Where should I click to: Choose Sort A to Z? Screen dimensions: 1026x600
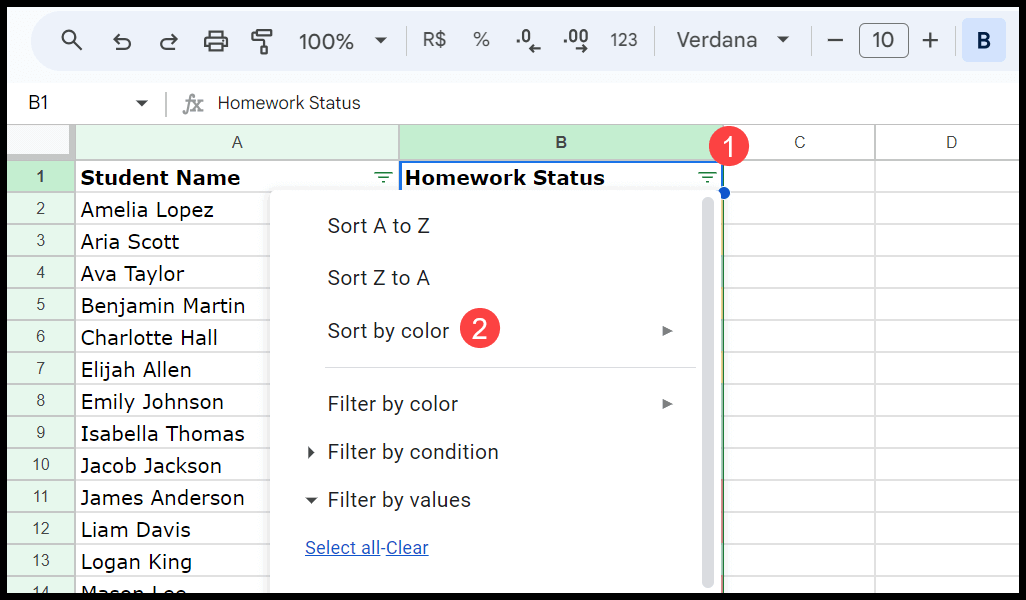coord(378,226)
